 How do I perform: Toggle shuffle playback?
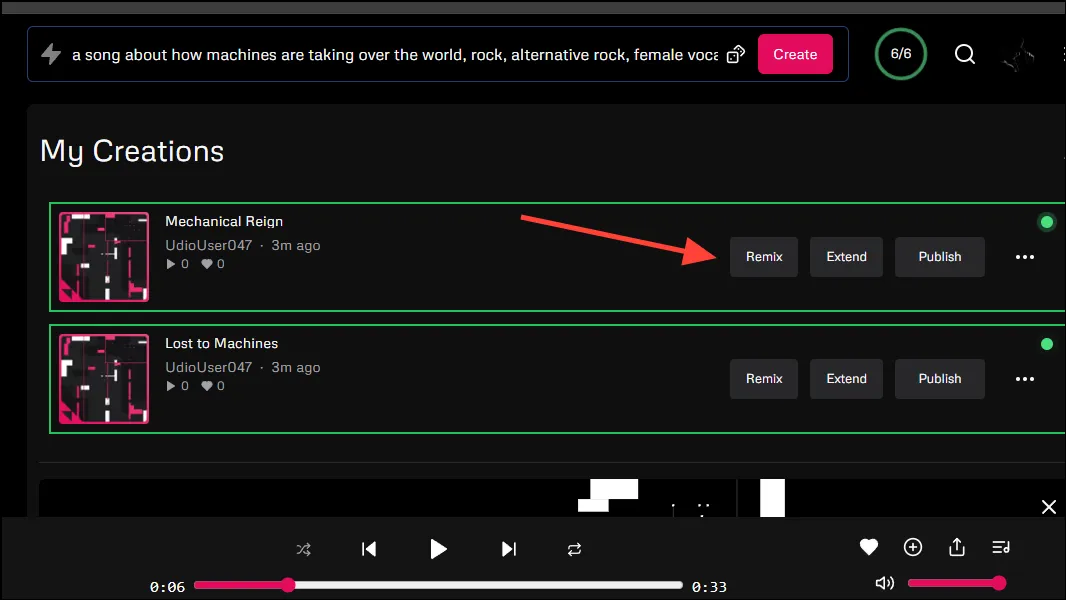[304, 549]
